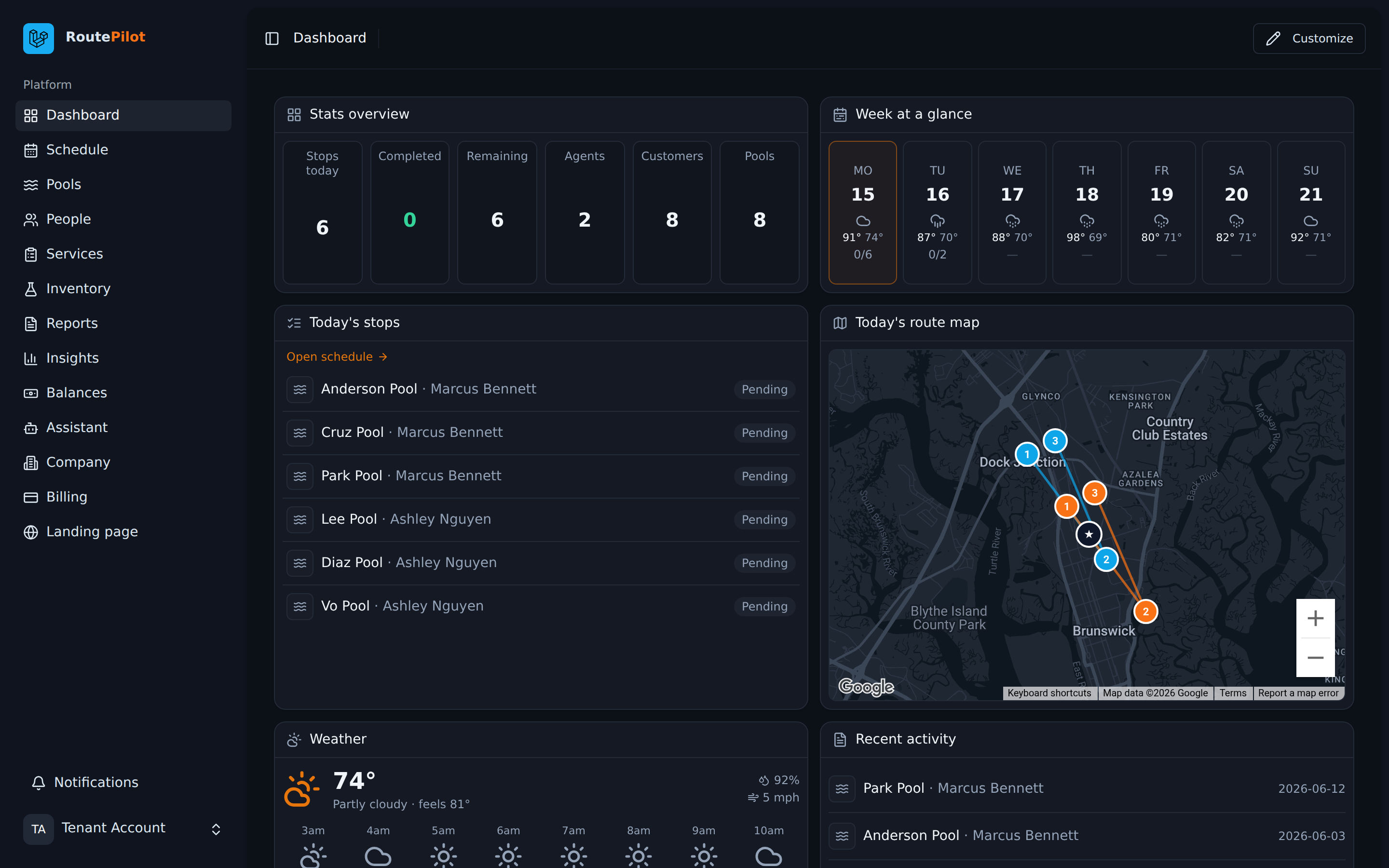Select Wednesday 17 in the week view
1389x868 pixels.
coord(1012,212)
